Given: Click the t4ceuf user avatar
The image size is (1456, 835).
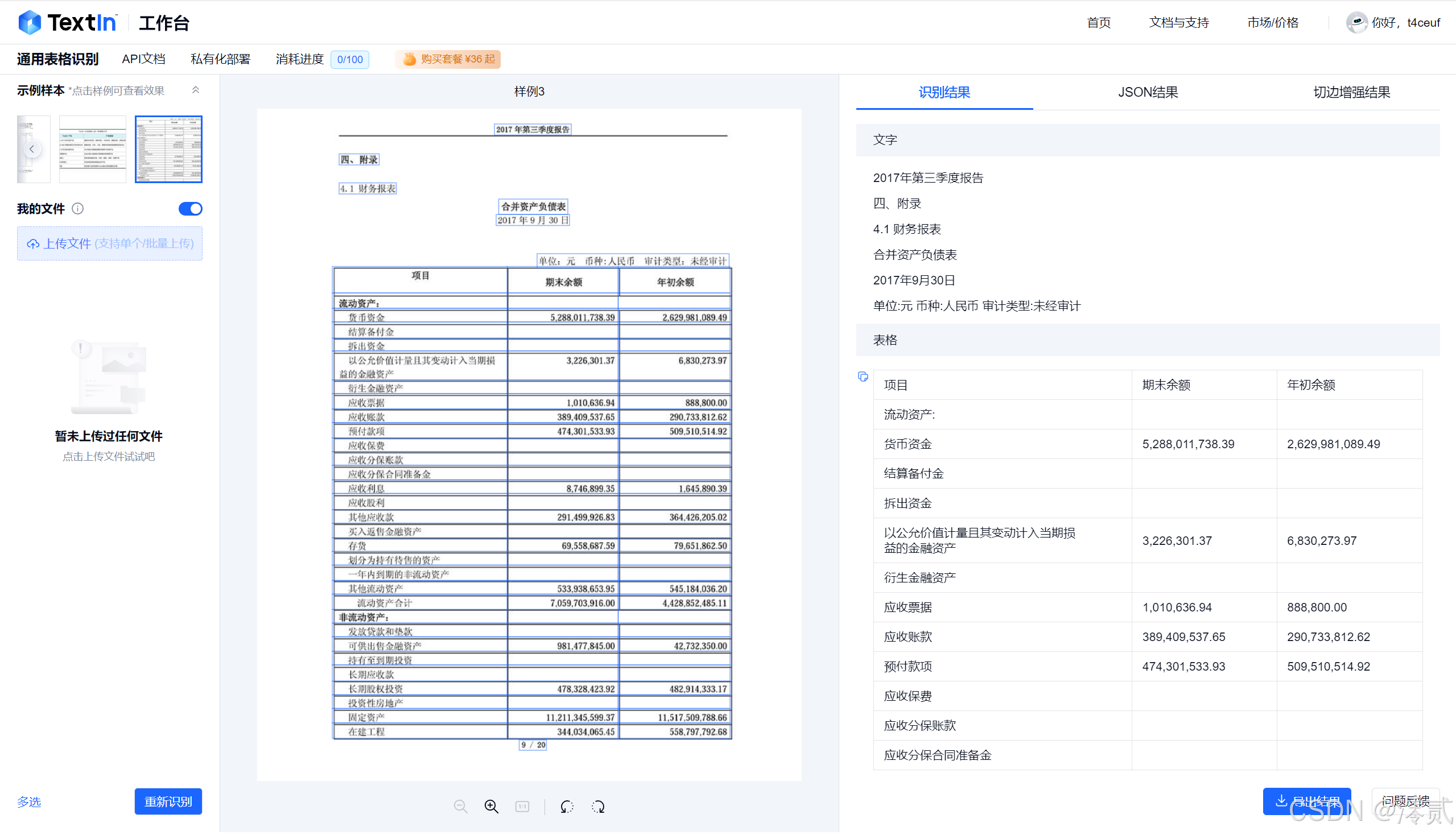Looking at the screenshot, I should tap(1357, 22).
